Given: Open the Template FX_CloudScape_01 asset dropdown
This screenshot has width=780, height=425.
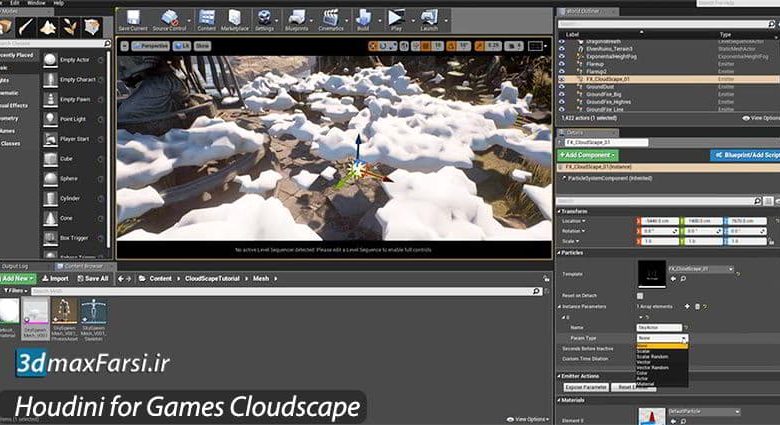Looking at the screenshot, I should tap(701, 269).
